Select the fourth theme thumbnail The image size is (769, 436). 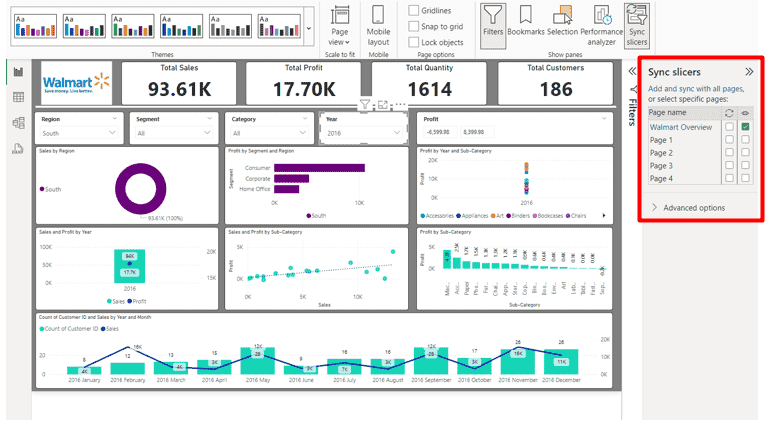[181, 26]
